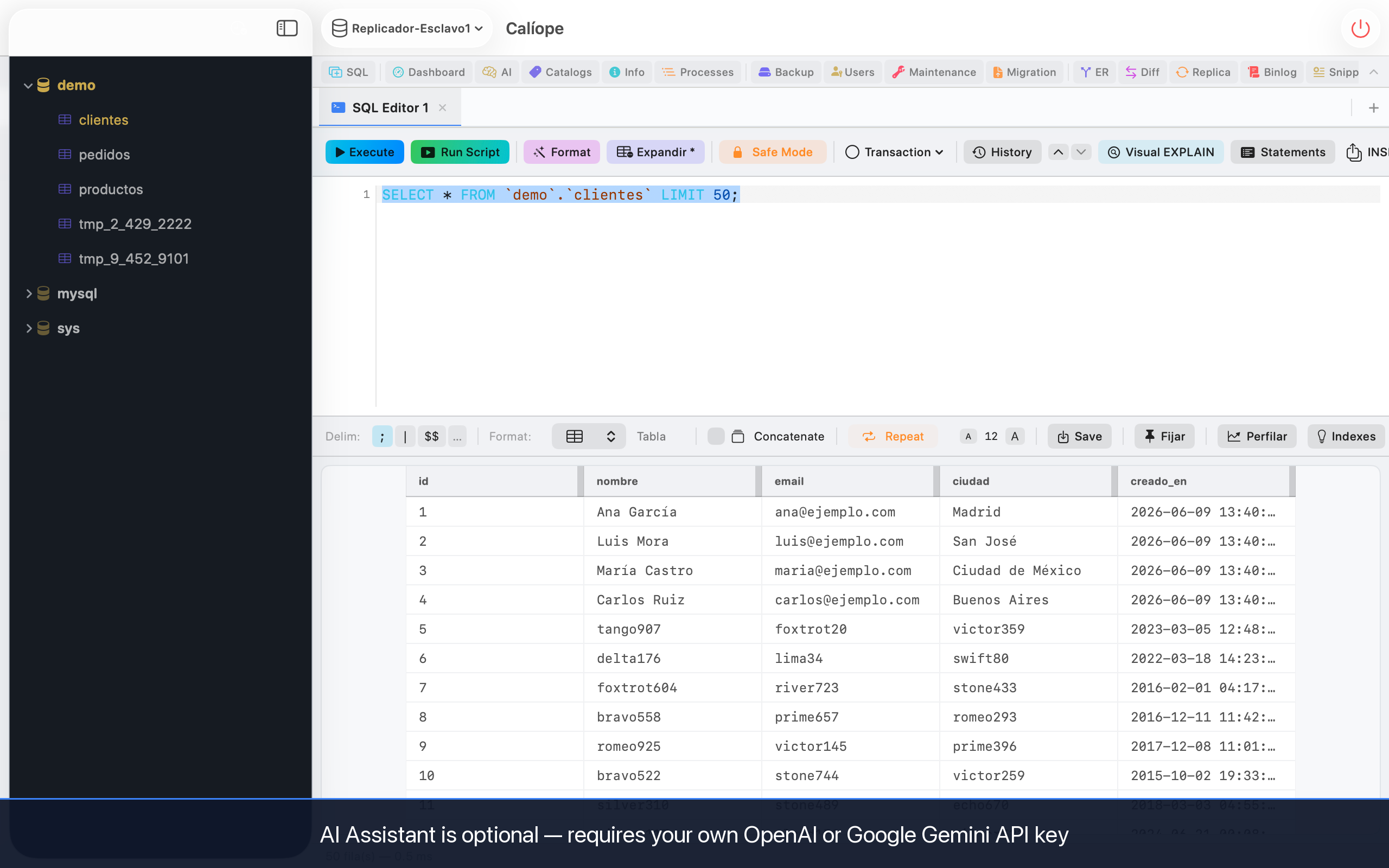Go to previous history entry arrow
Screen dimensions: 1389x868
tap(1058, 152)
